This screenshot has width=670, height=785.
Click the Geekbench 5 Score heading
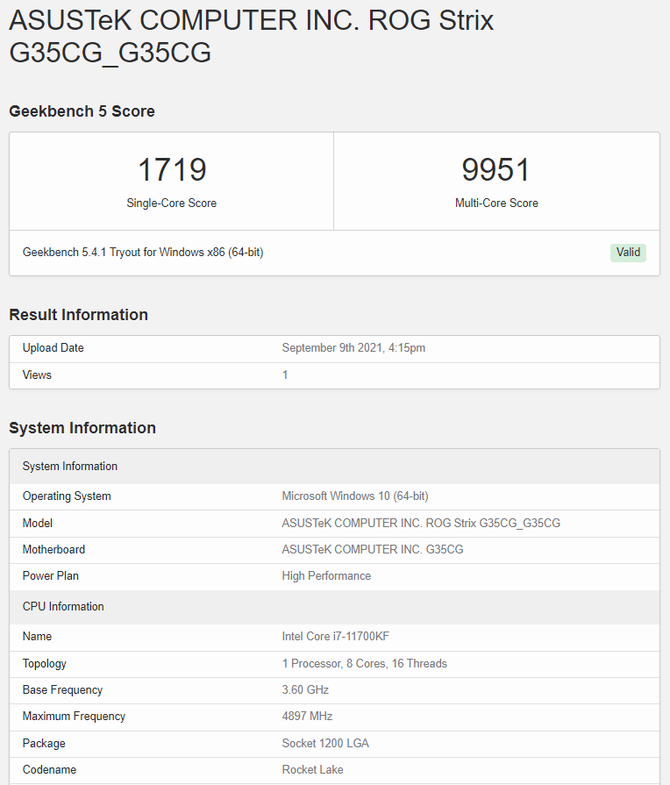(82, 111)
